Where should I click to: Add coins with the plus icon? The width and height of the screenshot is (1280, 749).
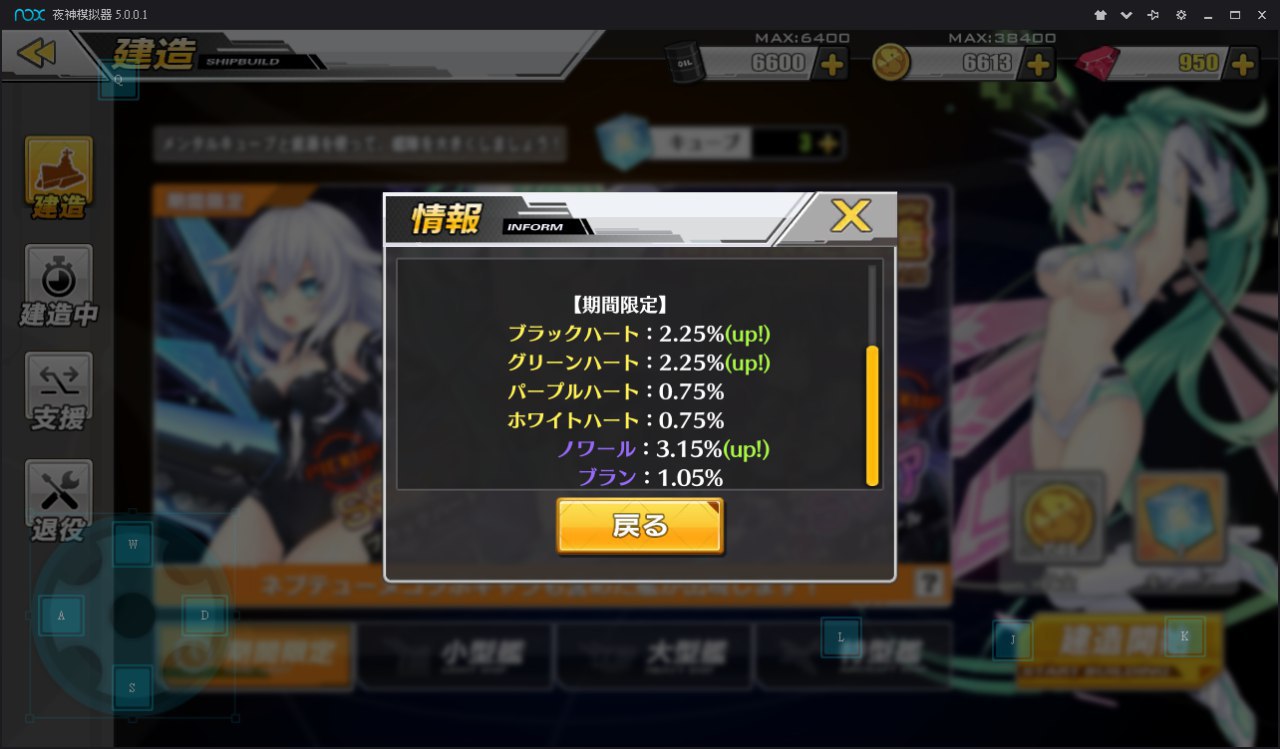coord(1039,64)
